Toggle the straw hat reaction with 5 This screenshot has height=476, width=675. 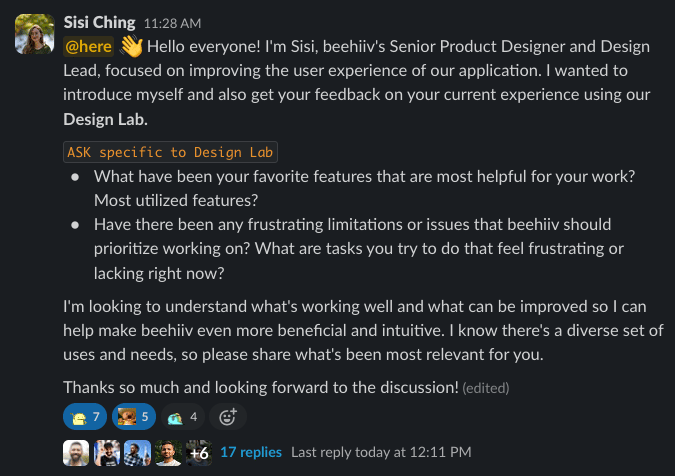[x=134, y=417]
